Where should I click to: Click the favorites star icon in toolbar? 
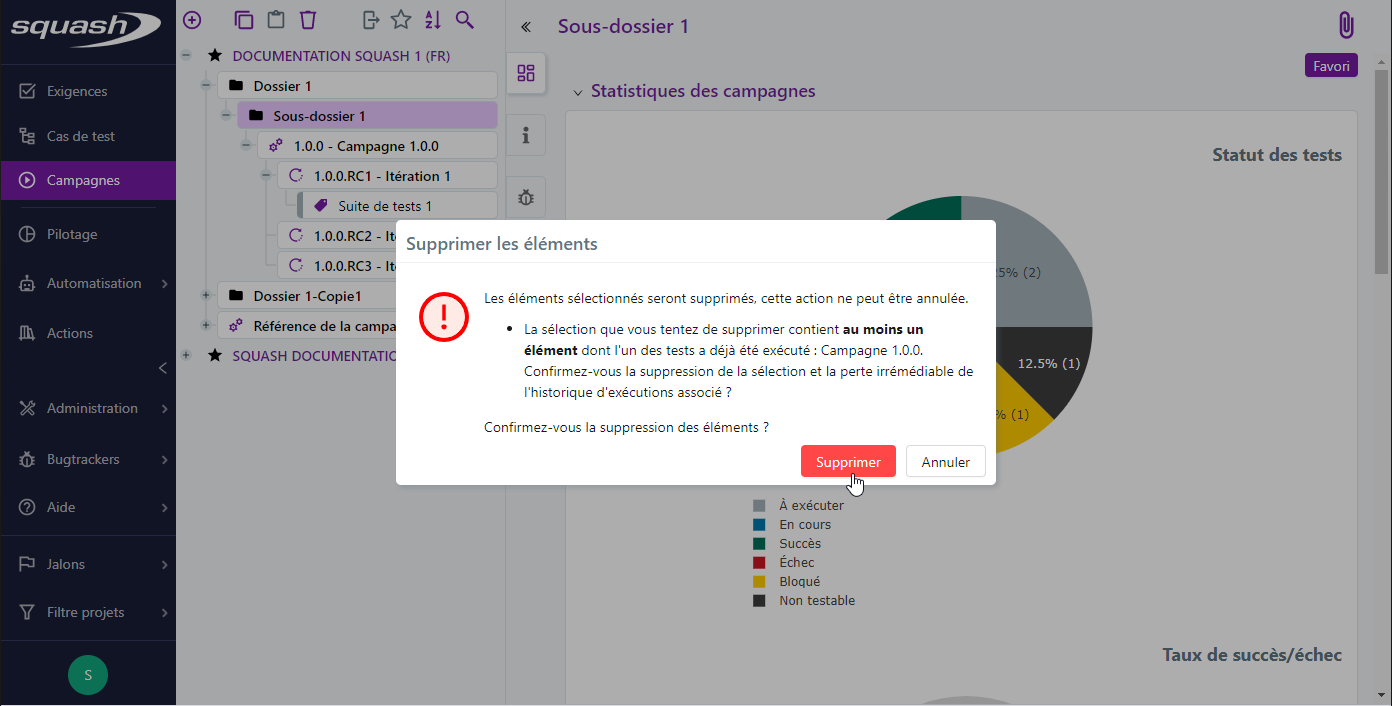point(401,20)
